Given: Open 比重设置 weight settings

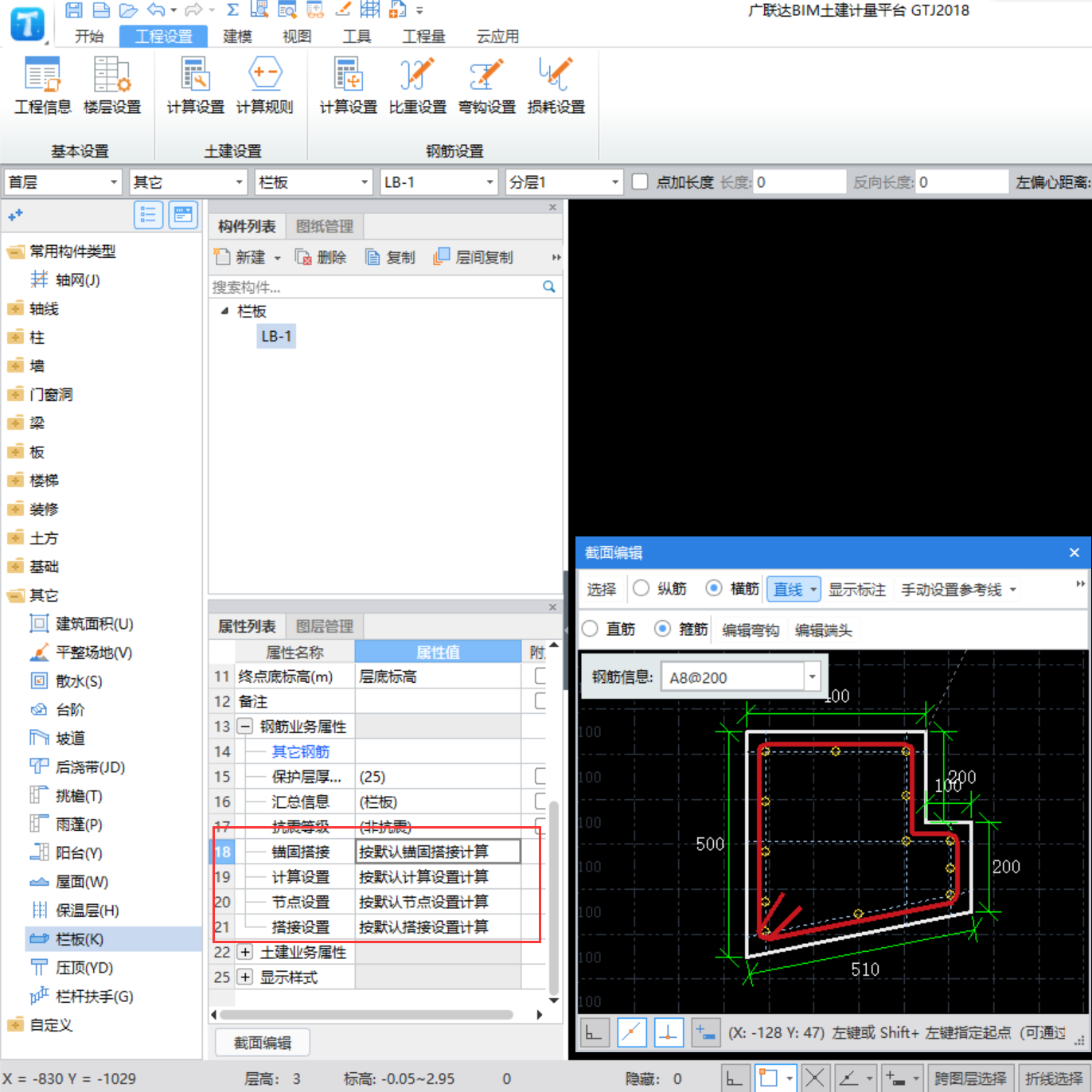Looking at the screenshot, I should pyautogui.click(x=417, y=86).
